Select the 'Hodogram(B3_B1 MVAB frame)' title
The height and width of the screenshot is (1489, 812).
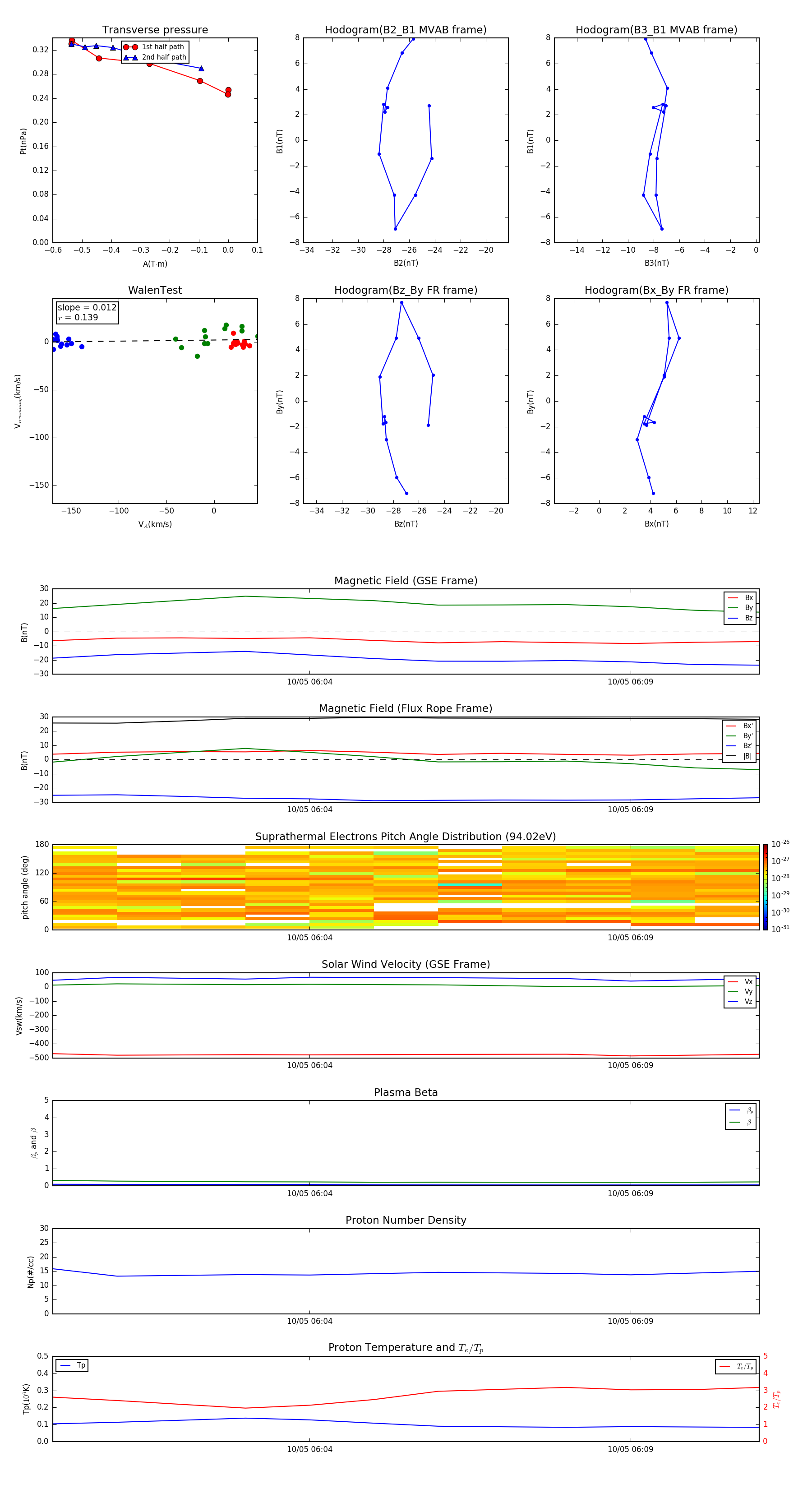point(656,30)
